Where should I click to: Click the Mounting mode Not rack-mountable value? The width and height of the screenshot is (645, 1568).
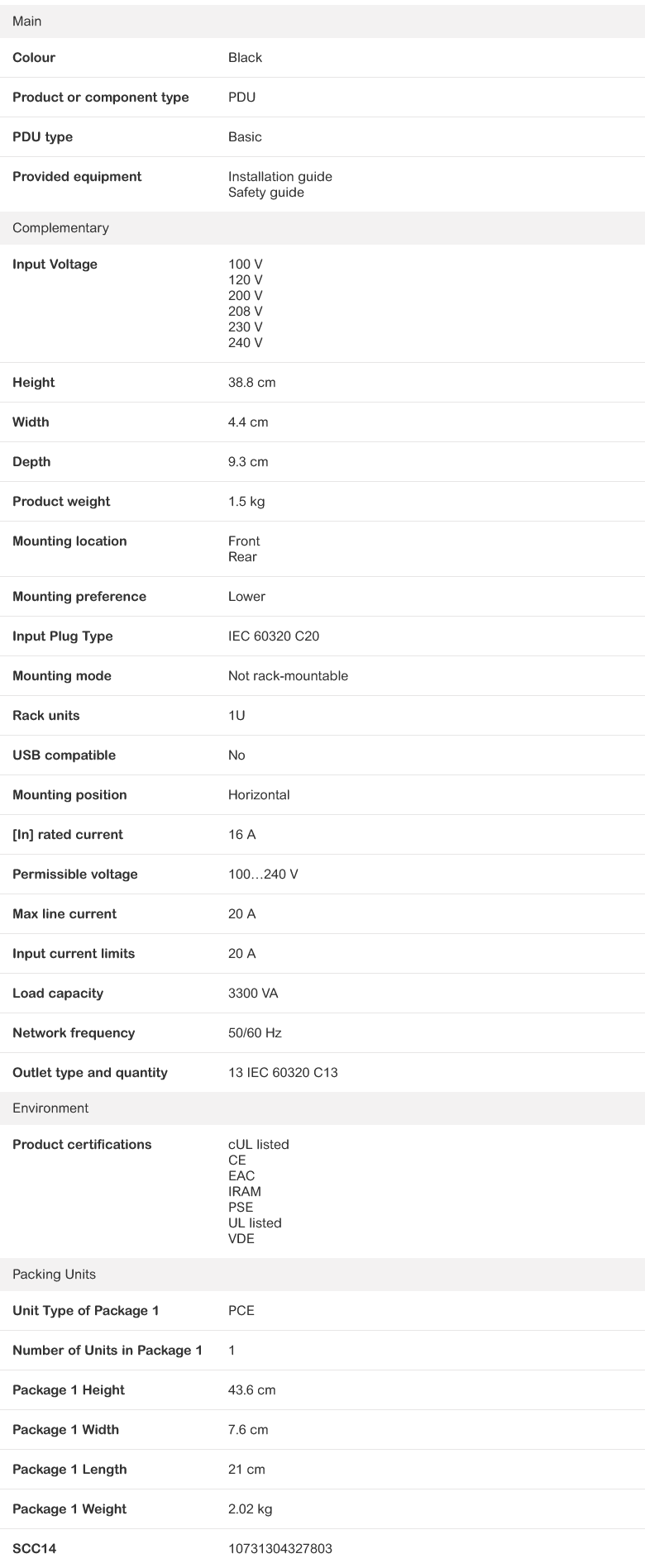288,676
